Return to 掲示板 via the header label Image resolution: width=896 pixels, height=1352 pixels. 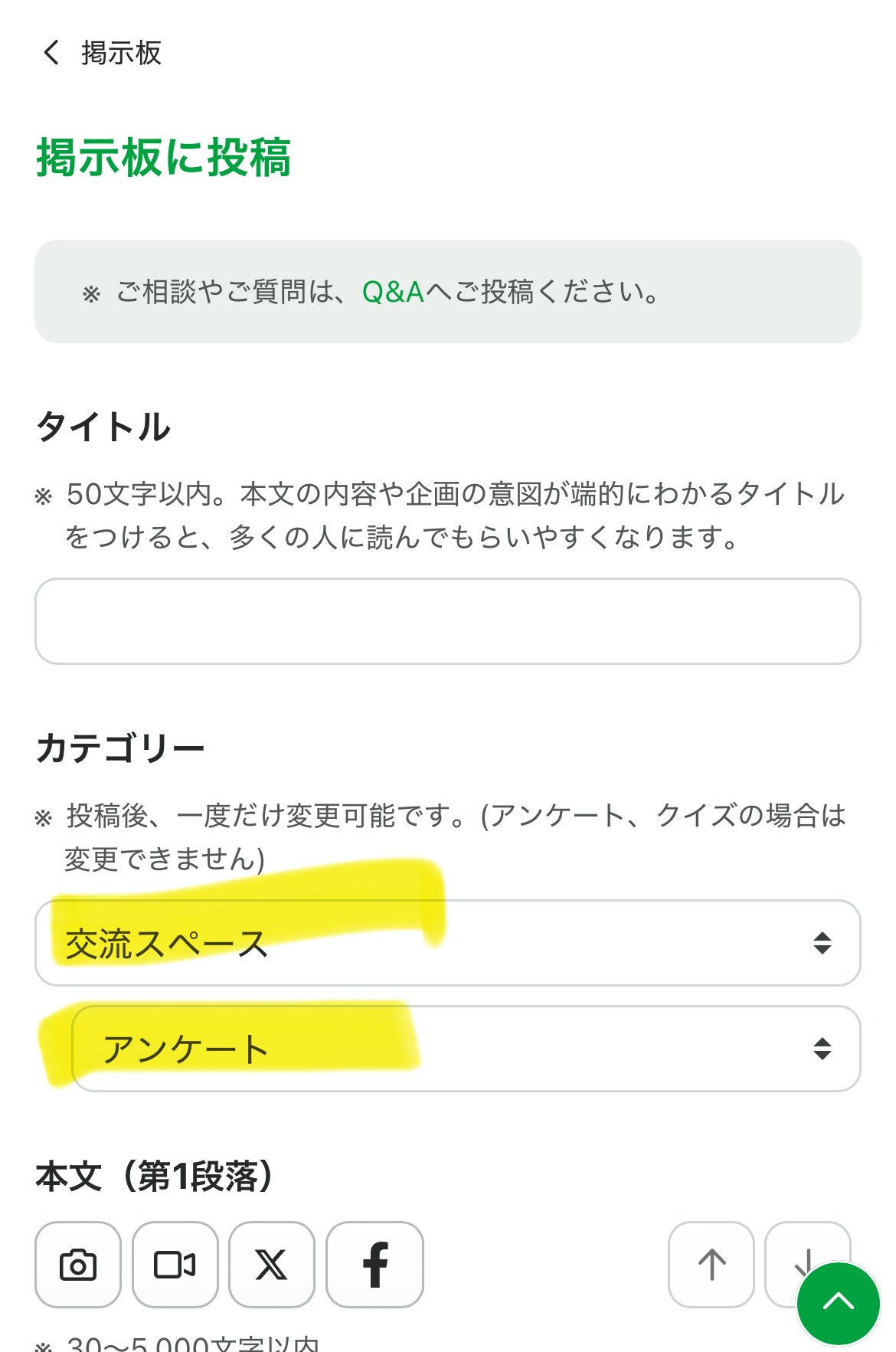pyautogui.click(x=121, y=53)
